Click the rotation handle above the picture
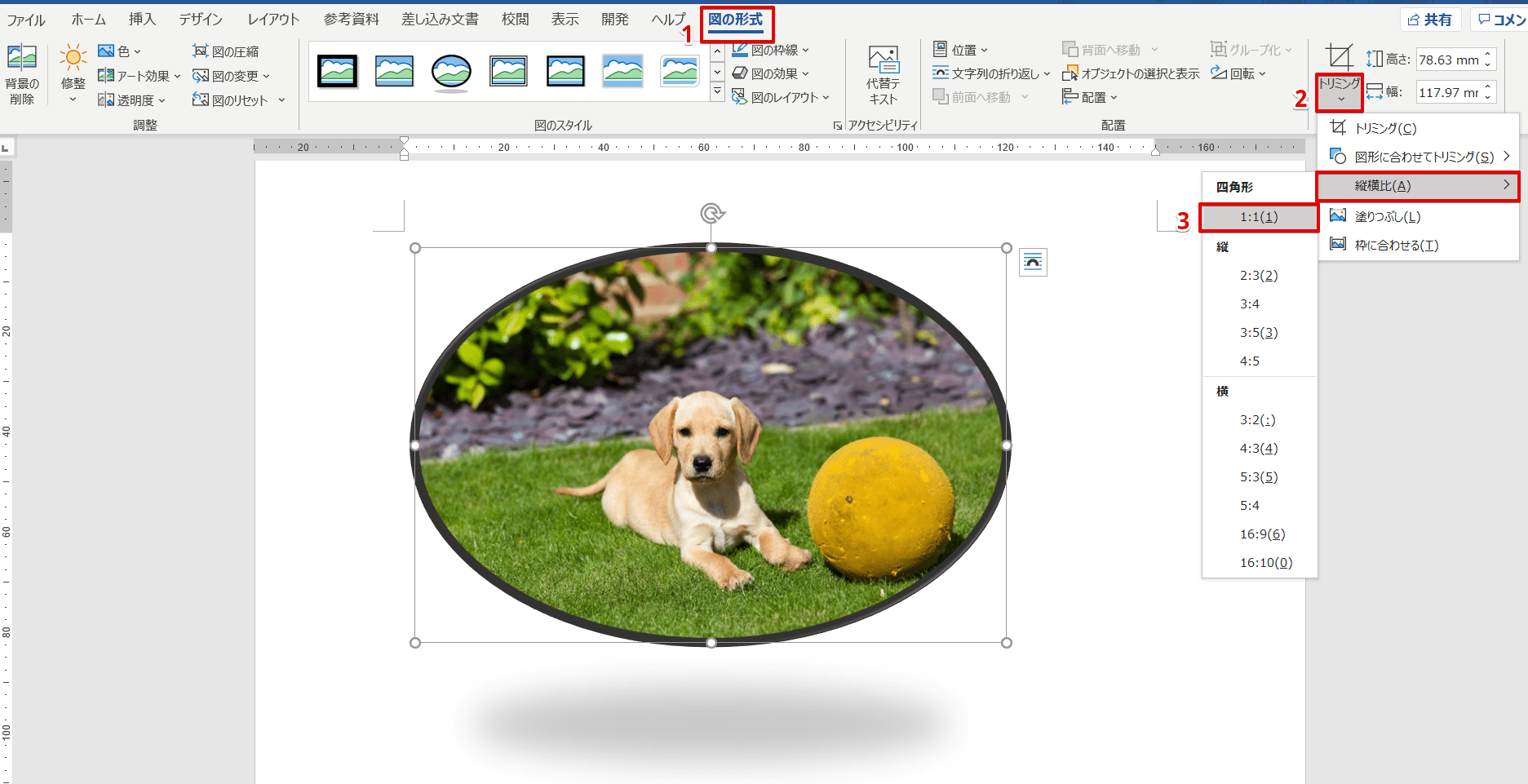This screenshot has height=784, width=1528. [x=712, y=214]
